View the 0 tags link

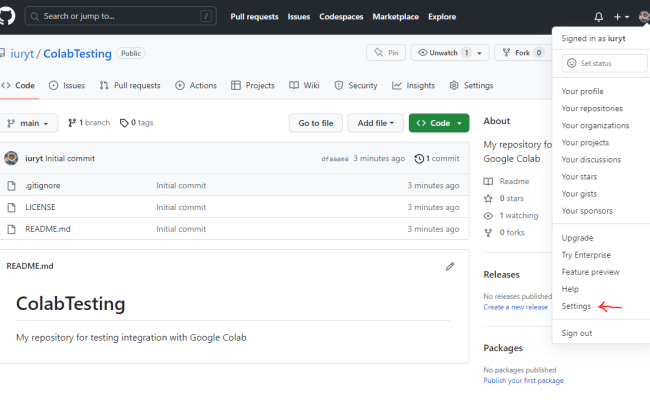[136, 123]
